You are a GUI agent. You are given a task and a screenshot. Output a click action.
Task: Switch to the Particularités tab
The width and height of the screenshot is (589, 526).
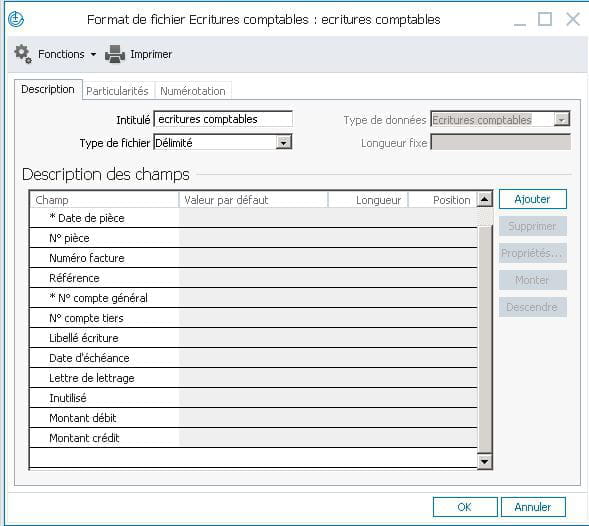(117, 91)
